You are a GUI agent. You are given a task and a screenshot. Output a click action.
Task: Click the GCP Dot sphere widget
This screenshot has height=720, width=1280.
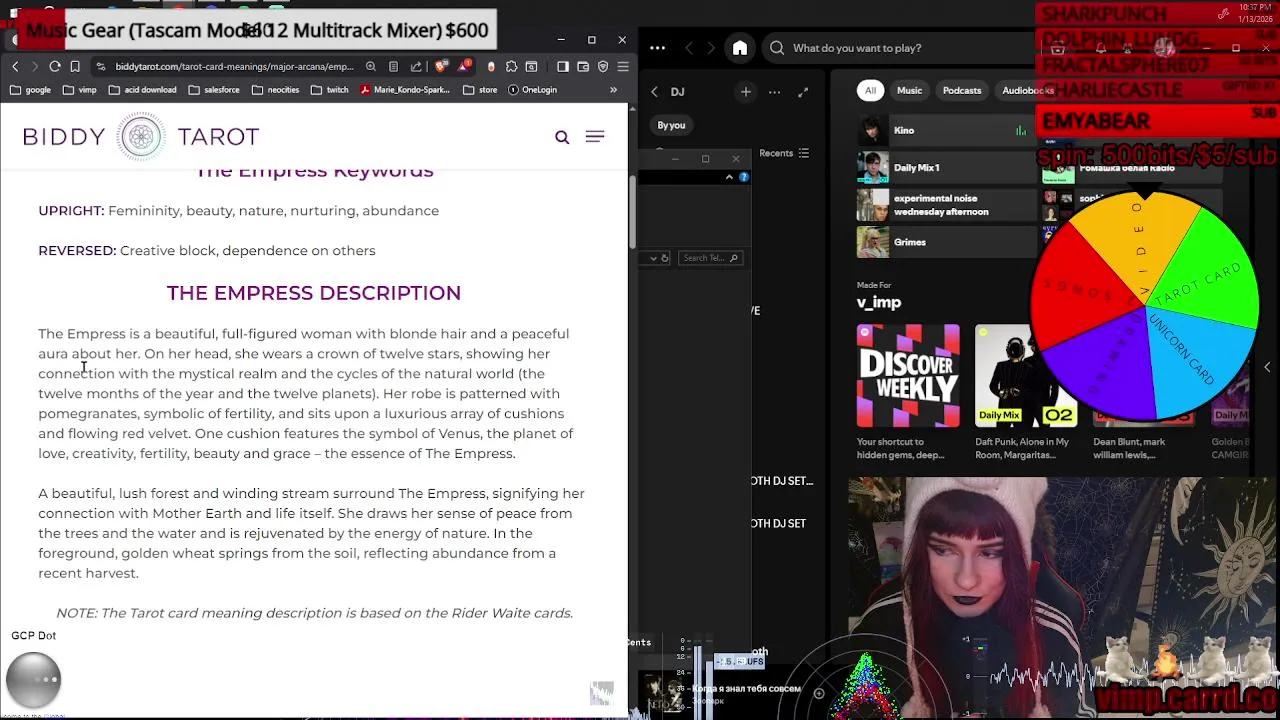coord(33,680)
